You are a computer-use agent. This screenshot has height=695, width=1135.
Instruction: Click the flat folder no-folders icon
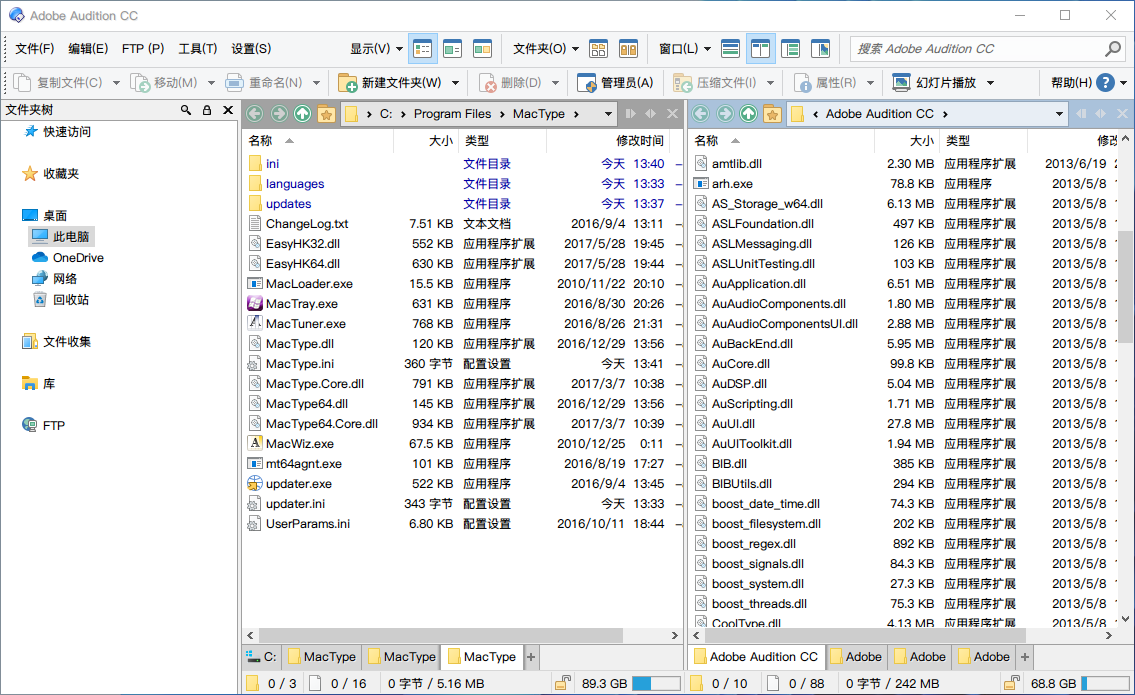[x=628, y=49]
